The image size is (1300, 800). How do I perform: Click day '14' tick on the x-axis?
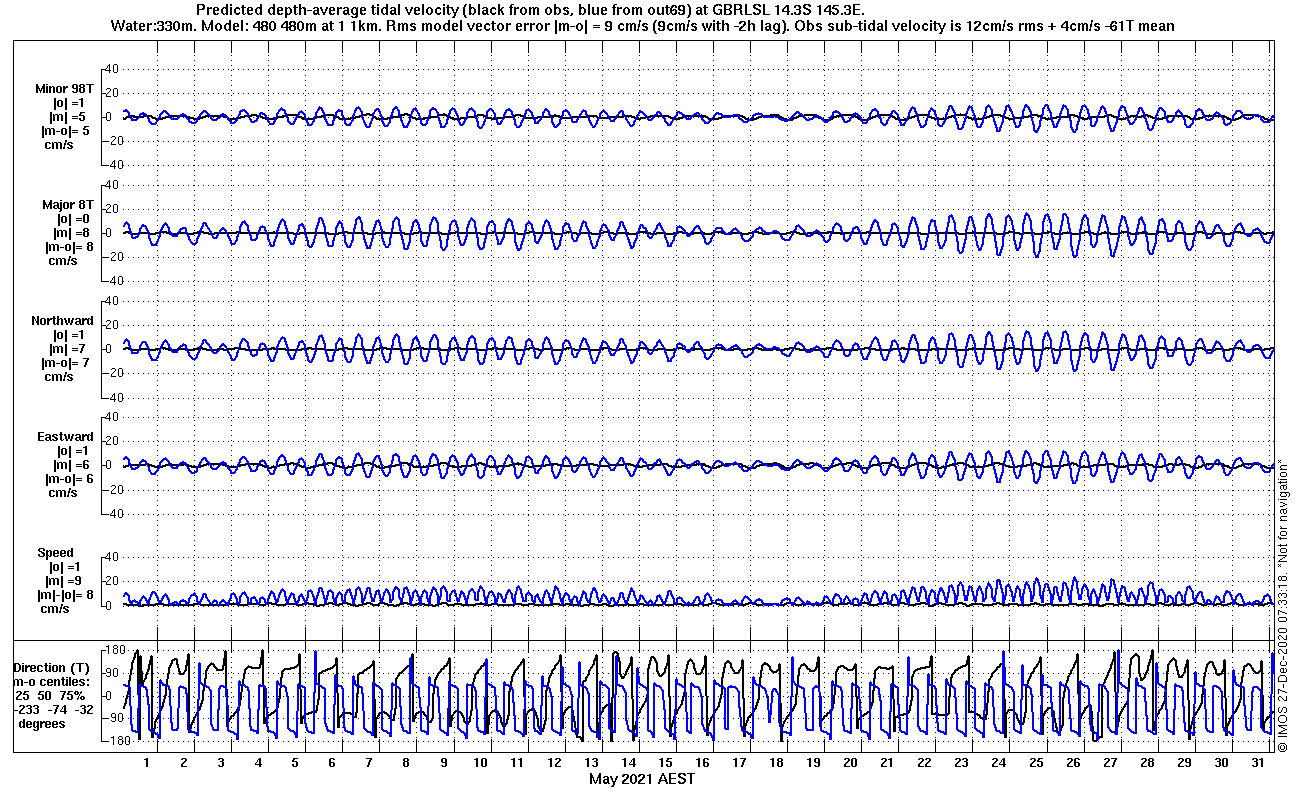628,762
